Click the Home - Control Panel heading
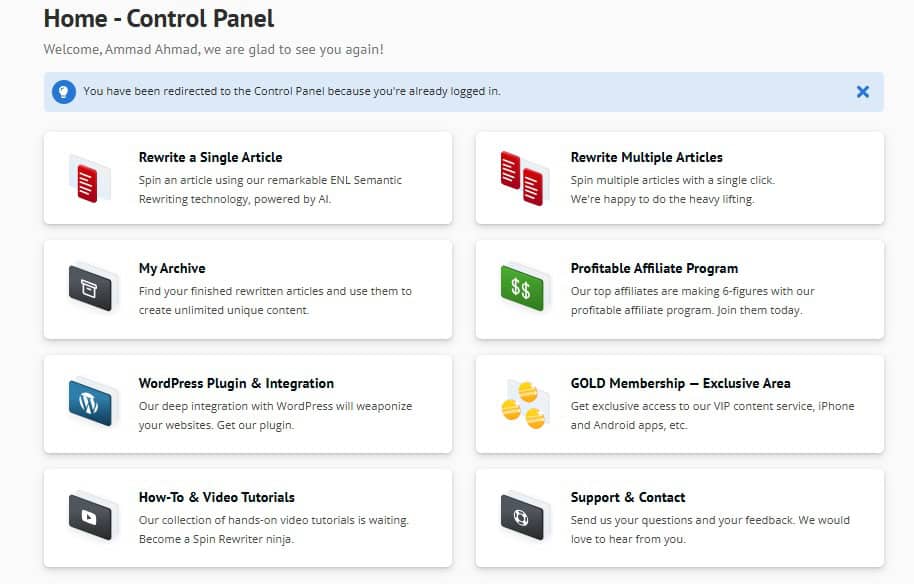The height and width of the screenshot is (584, 914). tap(159, 18)
